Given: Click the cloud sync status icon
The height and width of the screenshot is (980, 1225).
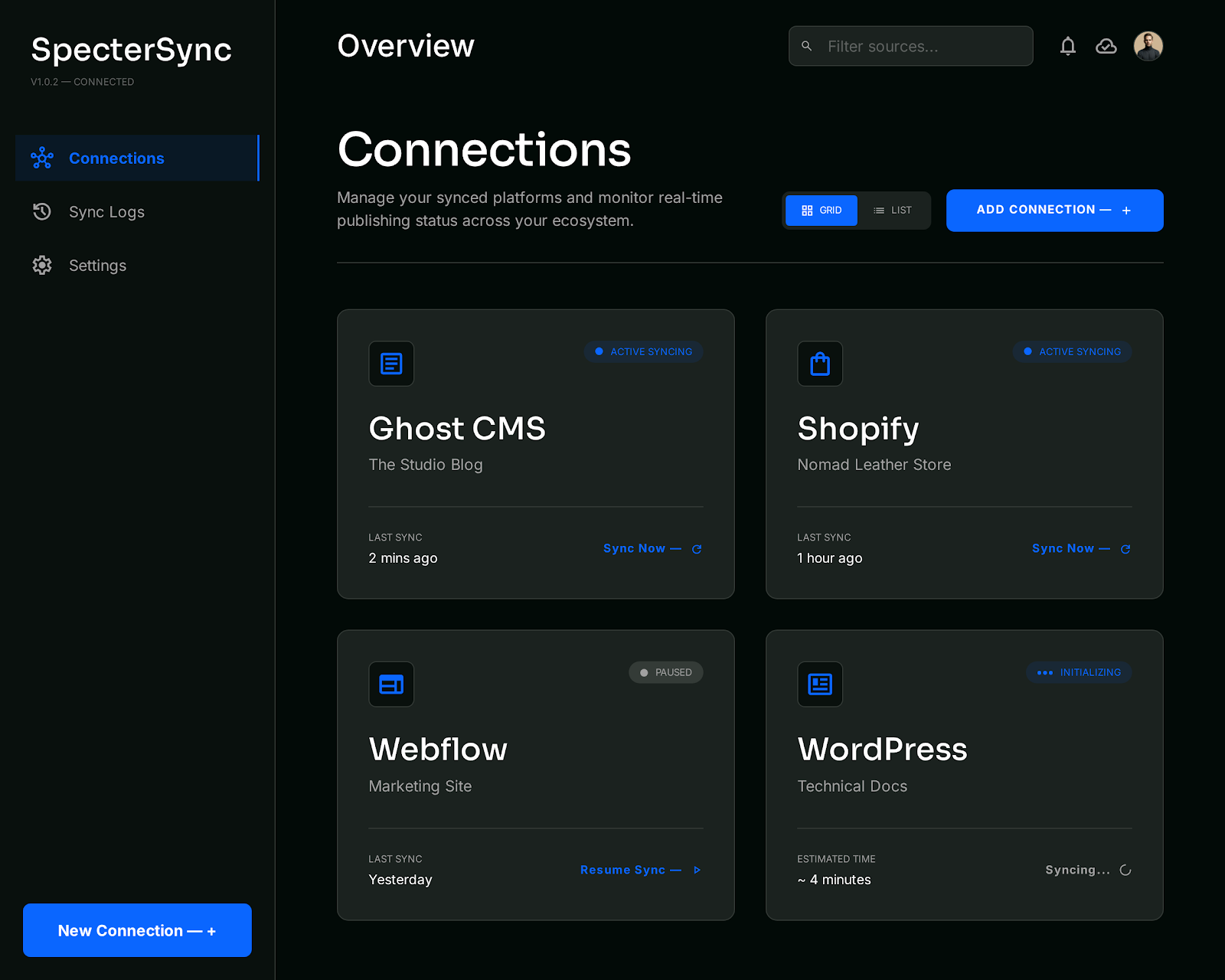Looking at the screenshot, I should [x=1106, y=46].
